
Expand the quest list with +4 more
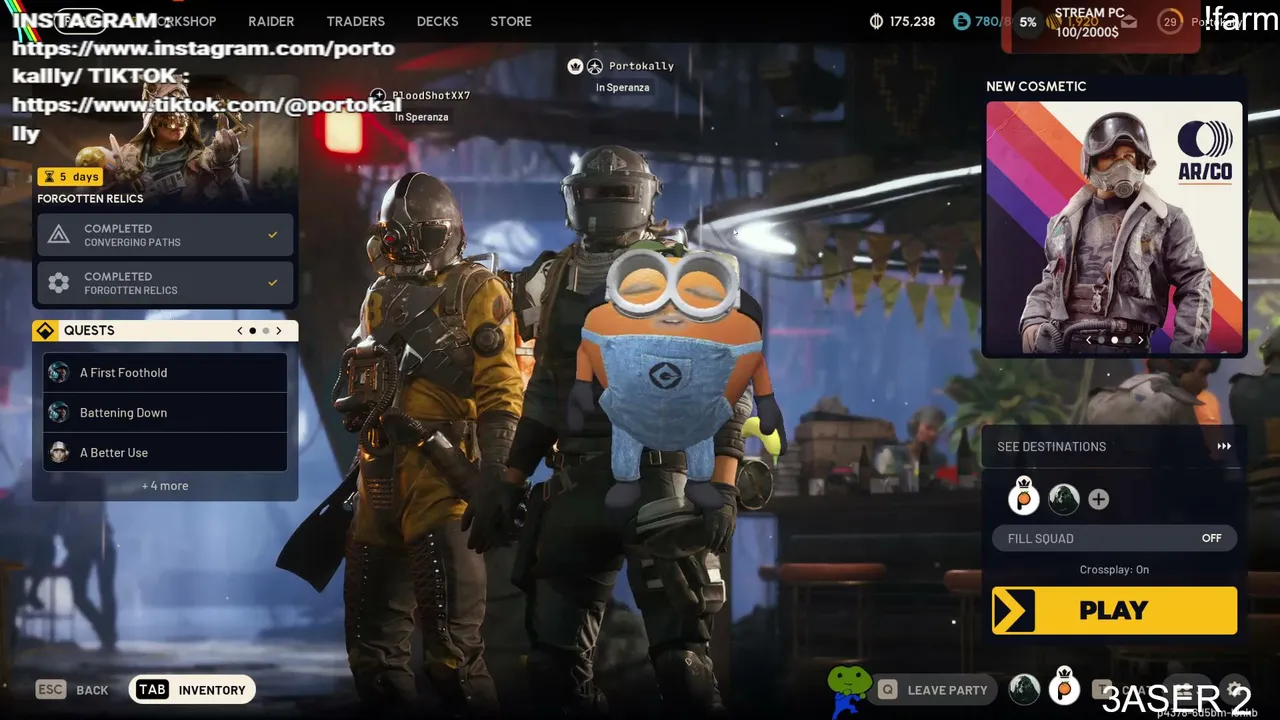pos(165,486)
